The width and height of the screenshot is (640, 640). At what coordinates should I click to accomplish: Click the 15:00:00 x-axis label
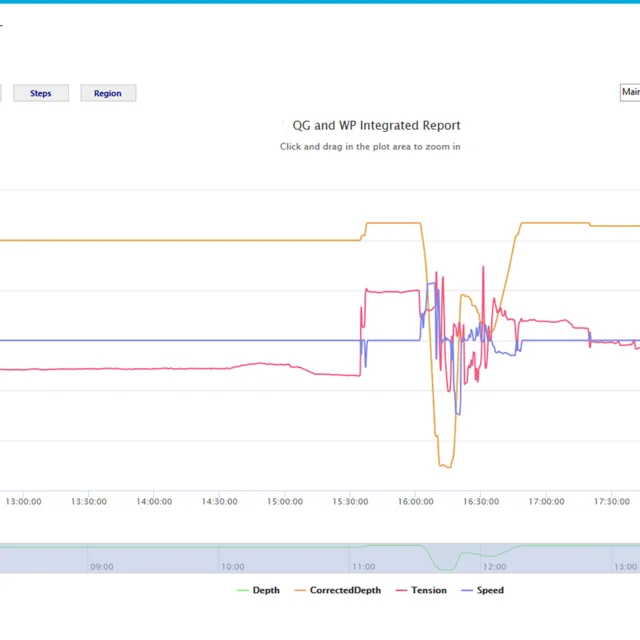285,502
